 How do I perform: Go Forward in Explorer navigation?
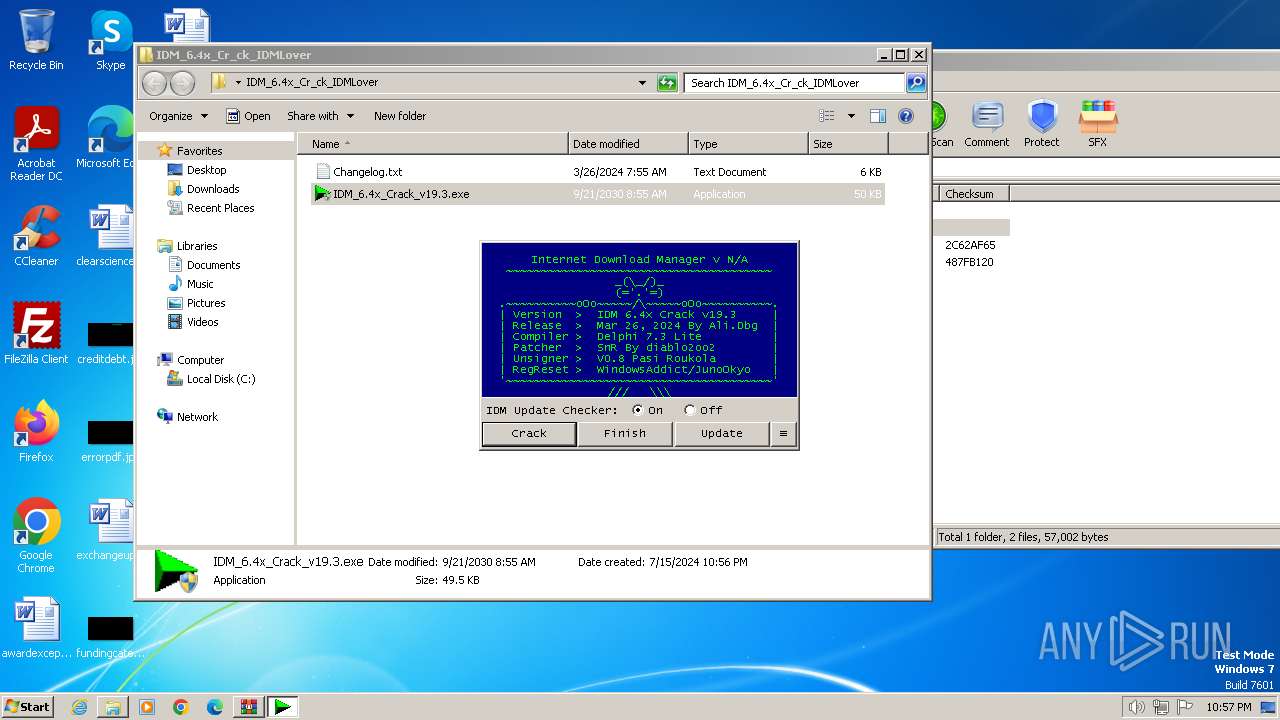click(x=182, y=83)
